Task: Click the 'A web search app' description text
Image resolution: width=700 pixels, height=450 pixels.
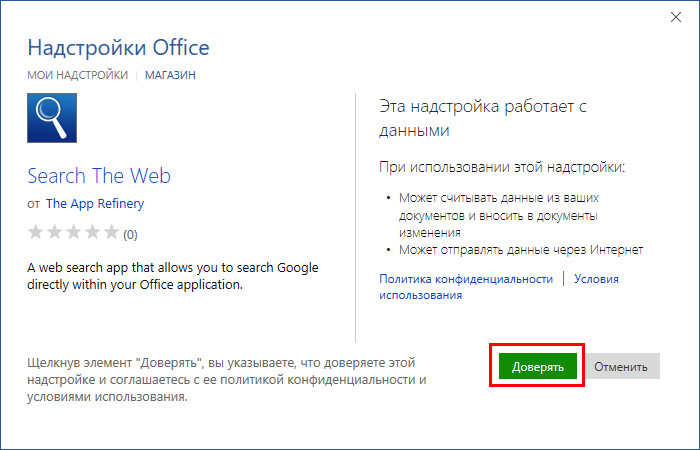Action: coord(173,276)
